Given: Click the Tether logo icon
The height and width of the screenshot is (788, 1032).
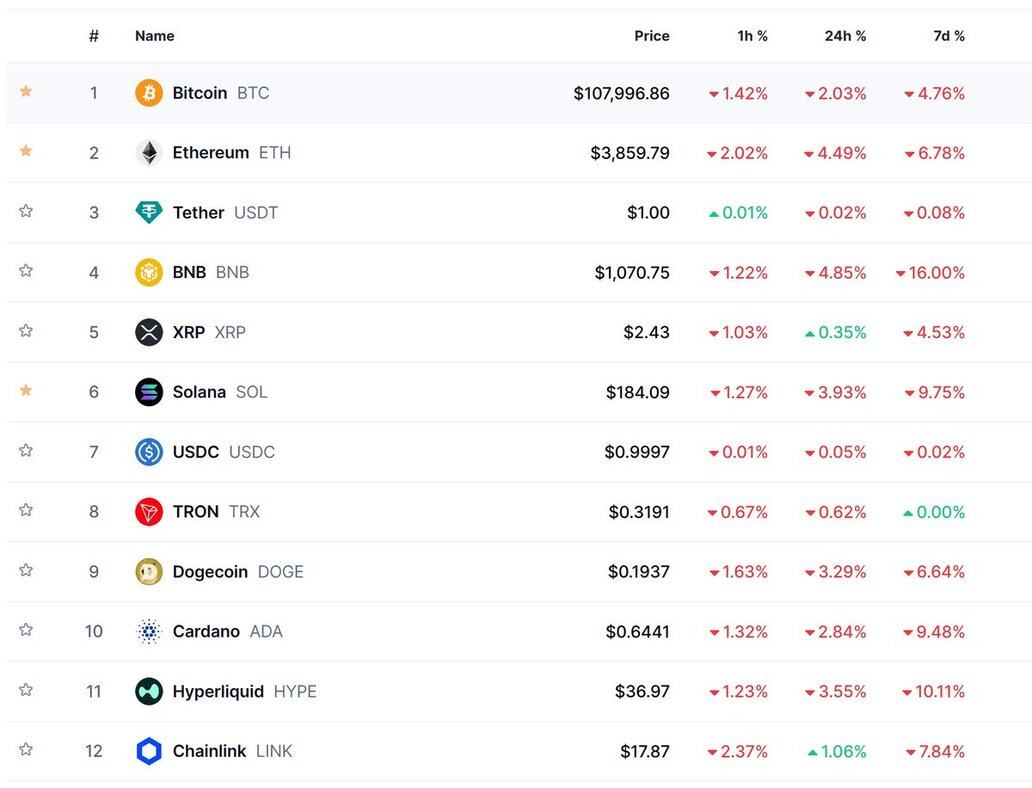Looking at the screenshot, I should (x=149, y=212).
